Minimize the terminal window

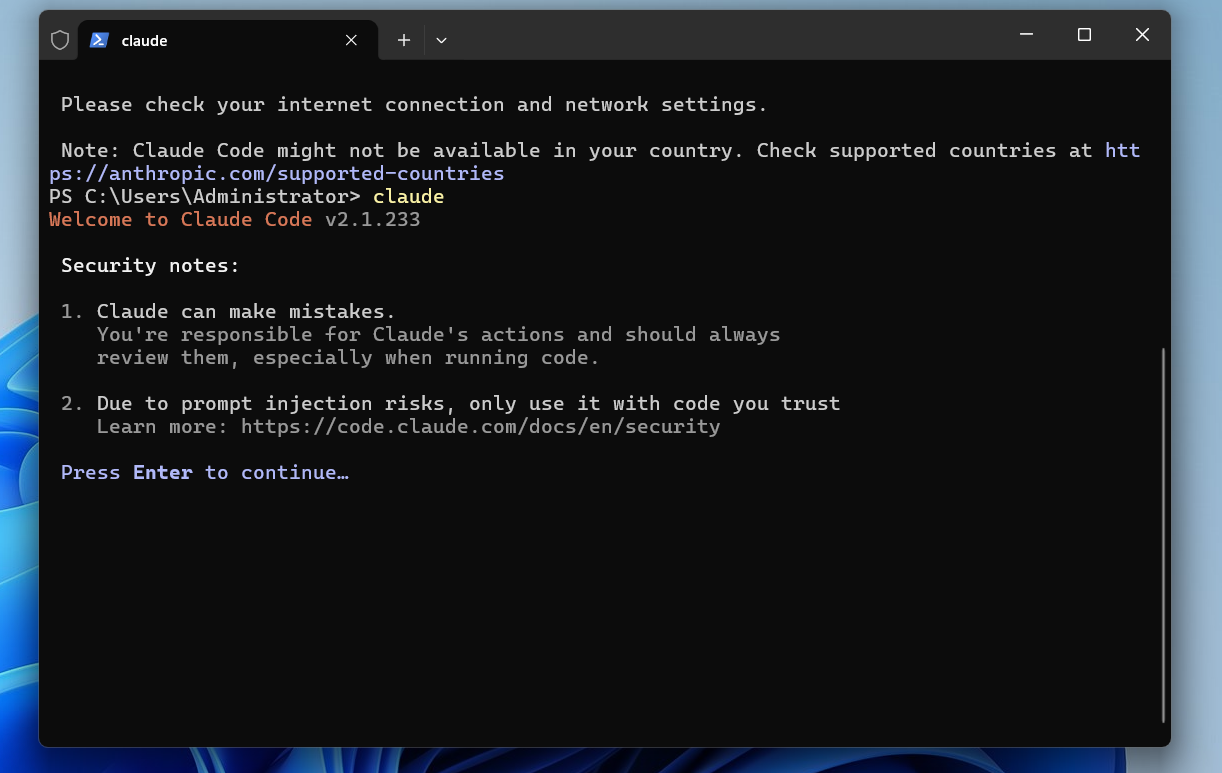(1026, 35)
